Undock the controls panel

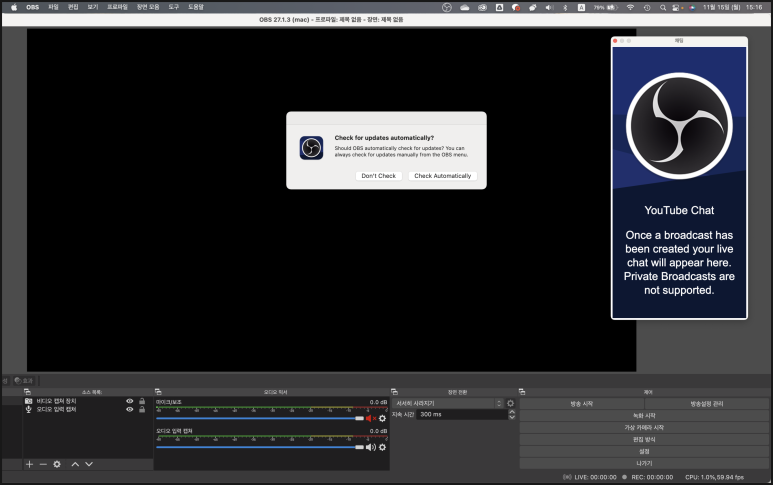[x=522, y=392]
